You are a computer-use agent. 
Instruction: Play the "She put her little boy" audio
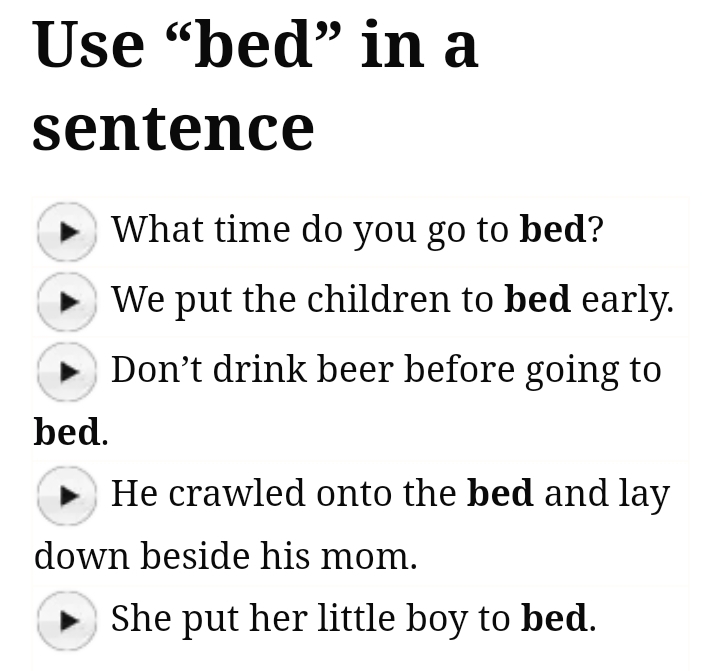[66, 619]
